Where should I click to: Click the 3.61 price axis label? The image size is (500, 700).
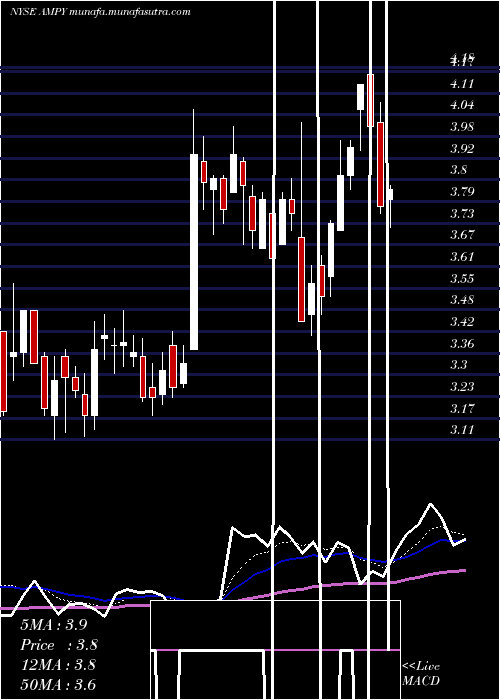pyautogui.click(x=462, y=257)
